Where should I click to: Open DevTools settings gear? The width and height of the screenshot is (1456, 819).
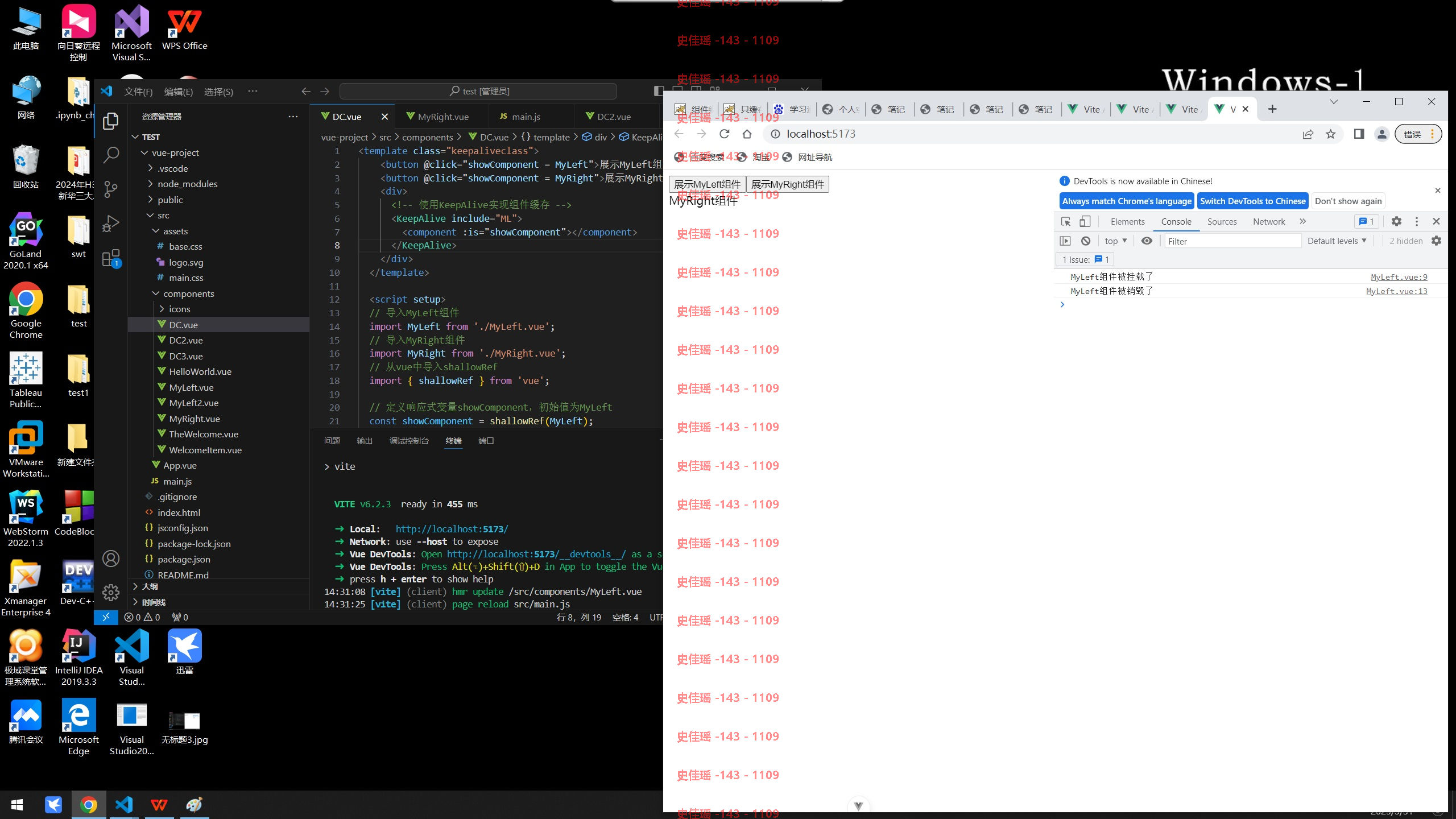coord(1396,221)
